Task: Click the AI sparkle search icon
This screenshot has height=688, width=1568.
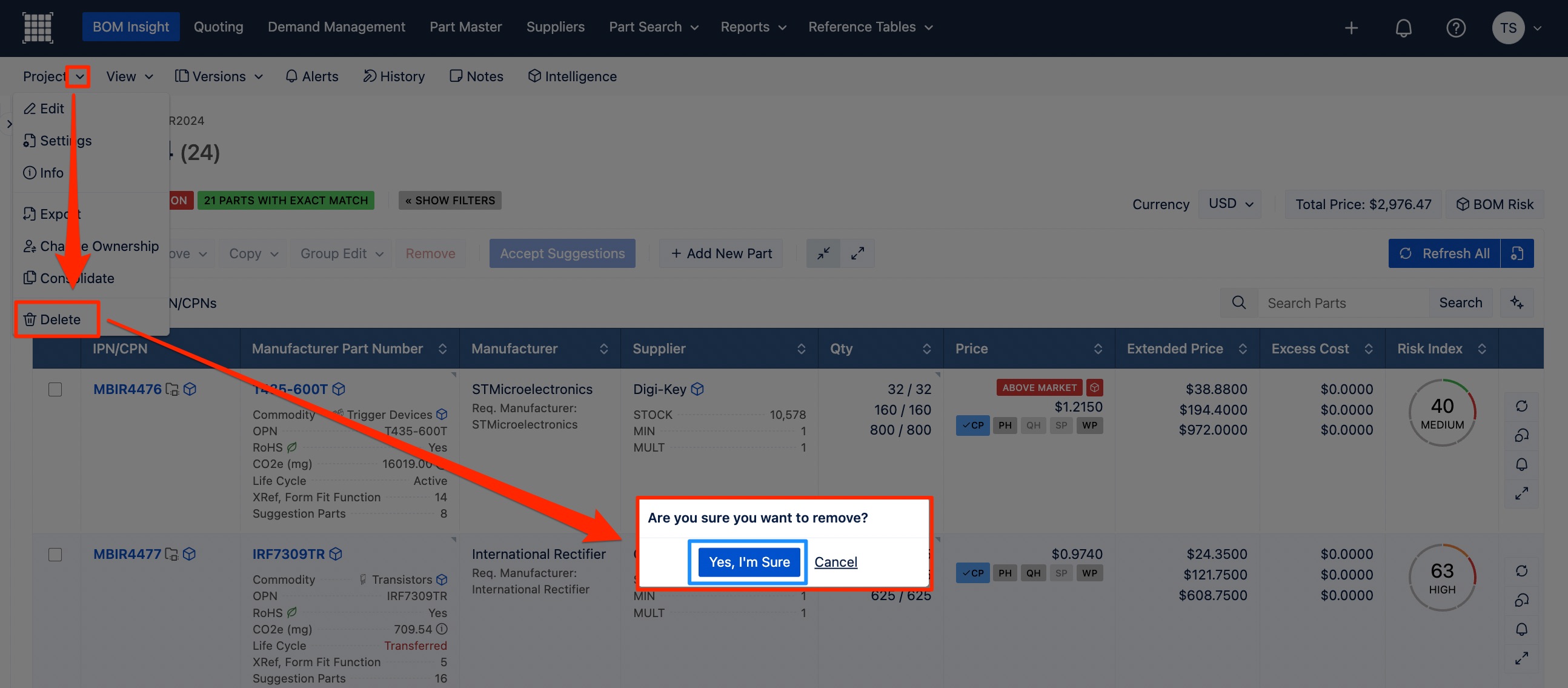Action: click(x=1517, y=302)
